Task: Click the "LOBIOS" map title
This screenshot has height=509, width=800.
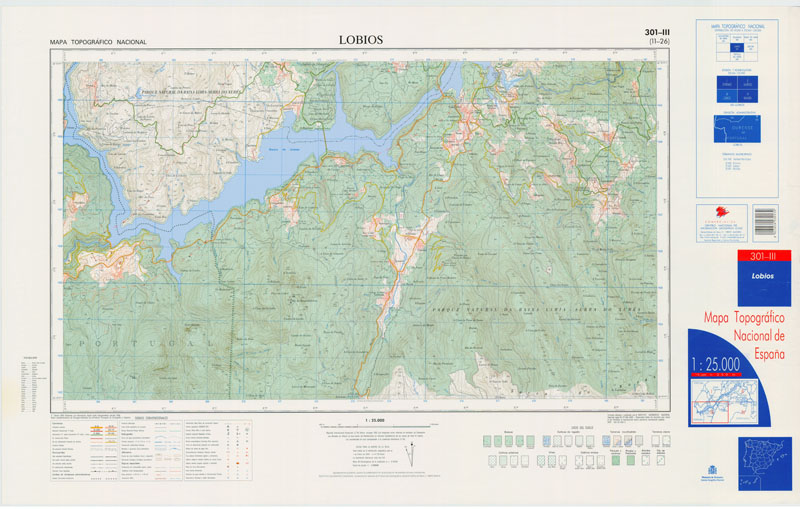Action: tap(361, 40)
